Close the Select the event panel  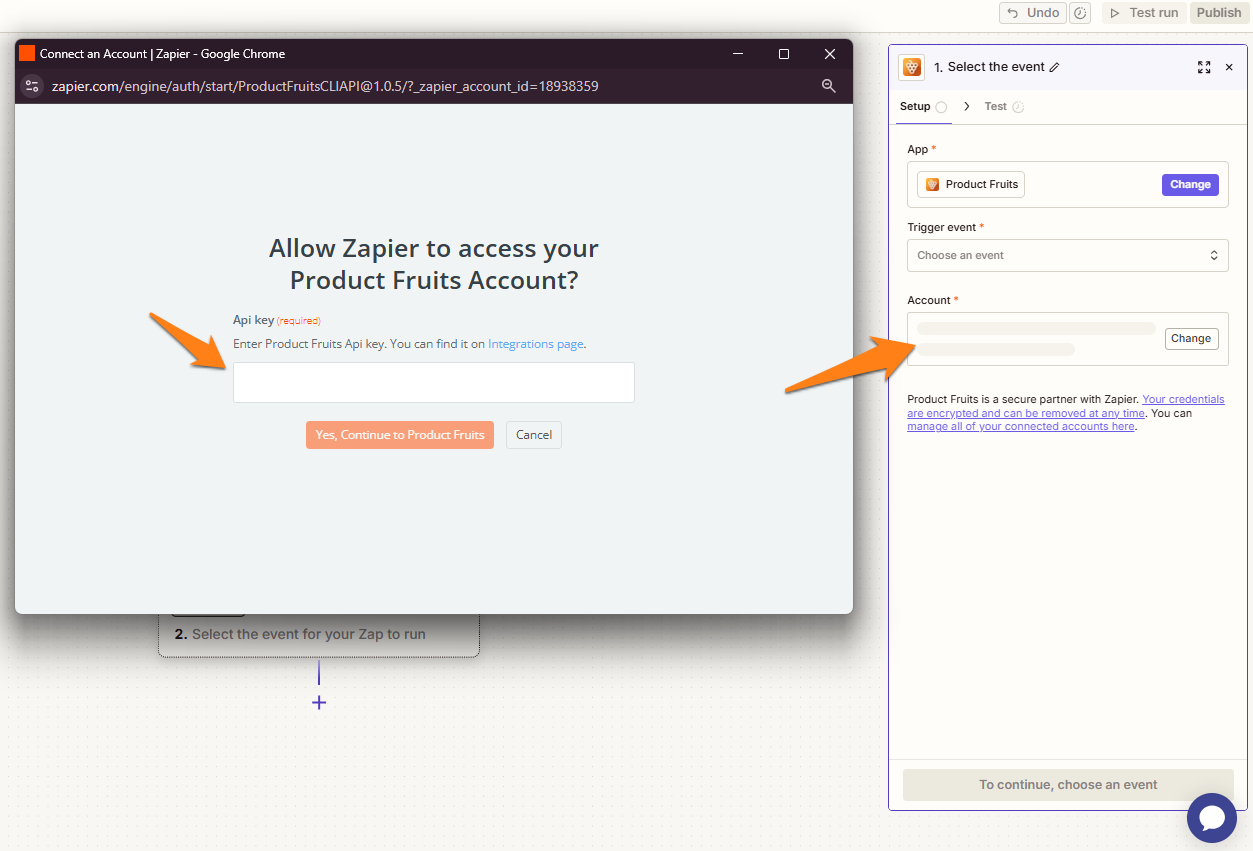(x=1229, y=67)
